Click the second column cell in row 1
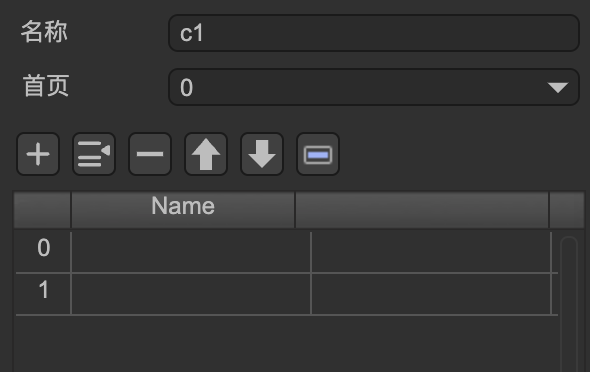This screenshot has width=590, height=372. tap(431, 294)
